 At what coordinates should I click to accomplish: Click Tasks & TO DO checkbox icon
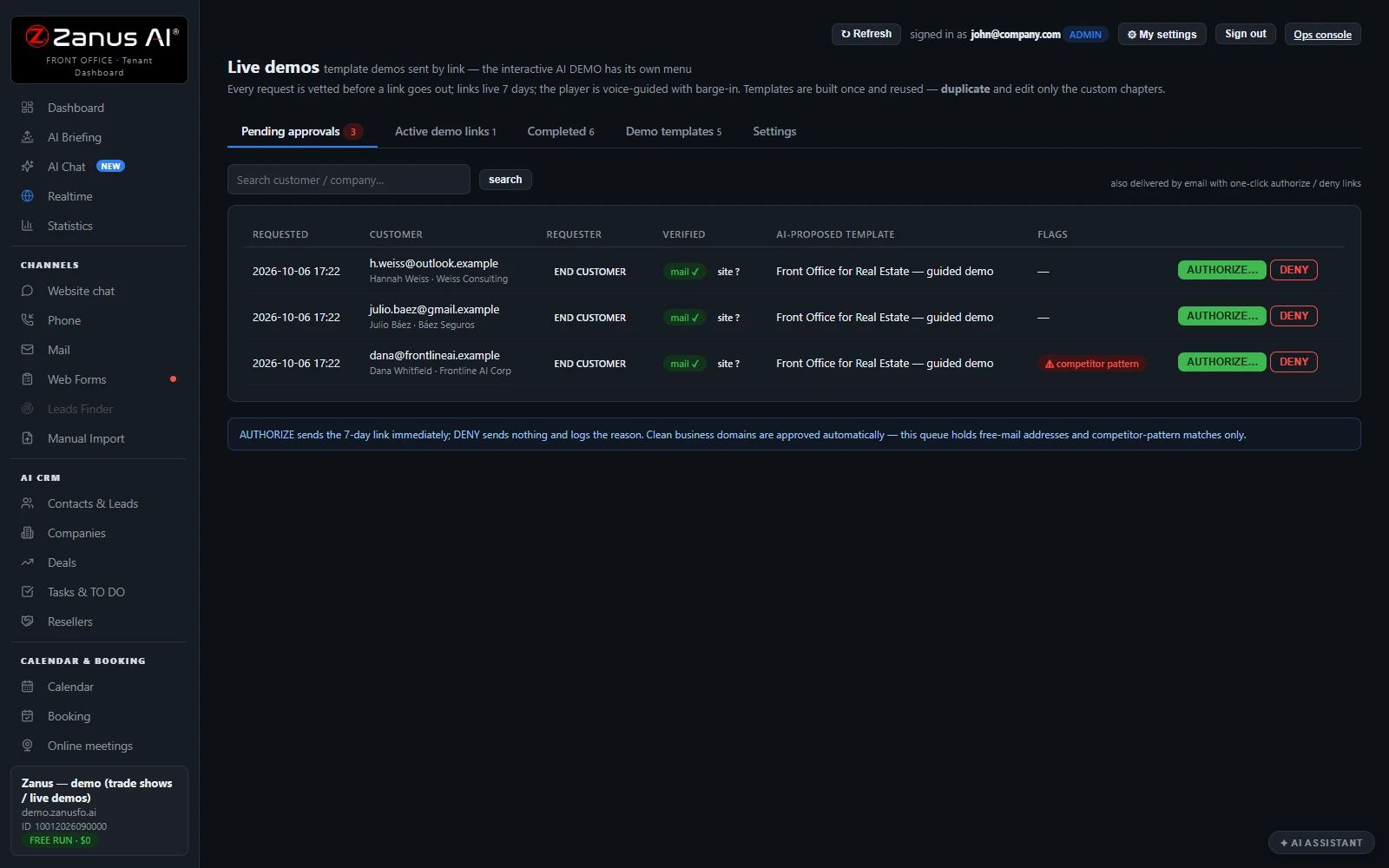point(27,592)
